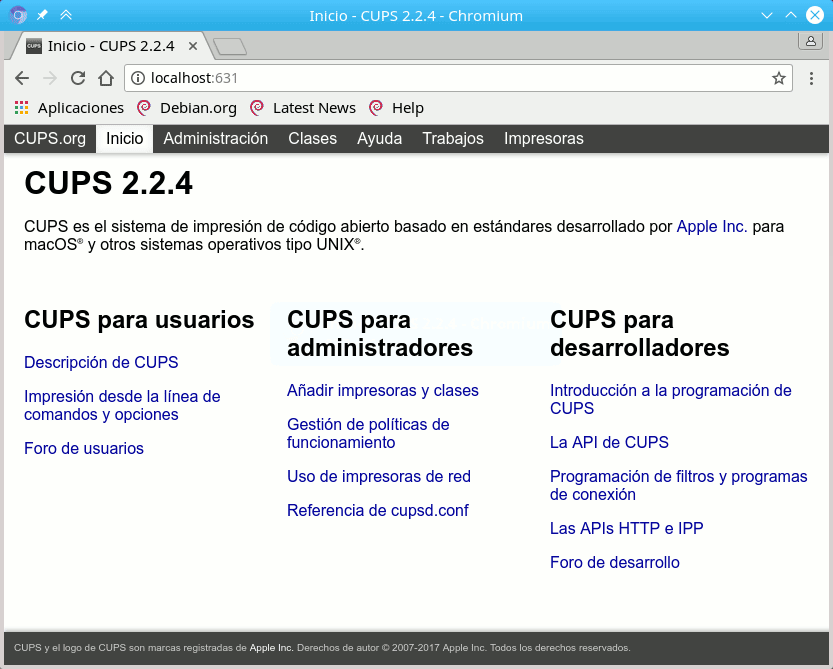The image size is (833, 669).
Task: Switch to the Administración tab
Action: click(216, 139)
